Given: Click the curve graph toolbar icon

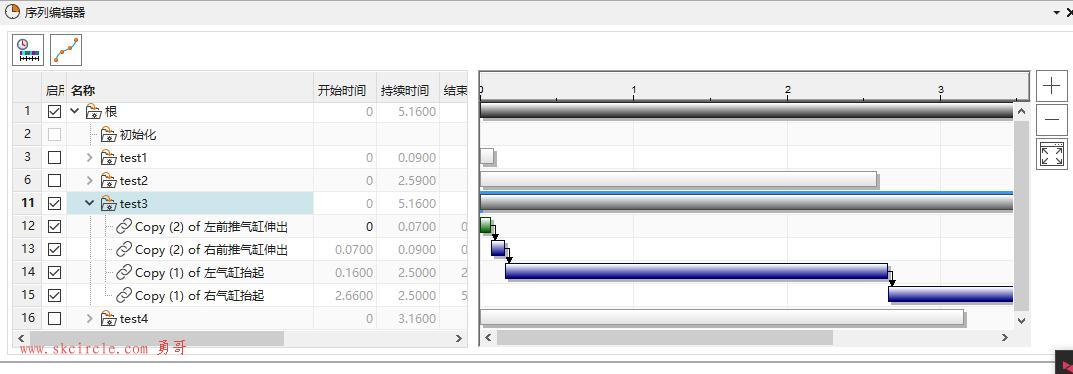Looking at the screenshot, I should click(66, 50).
